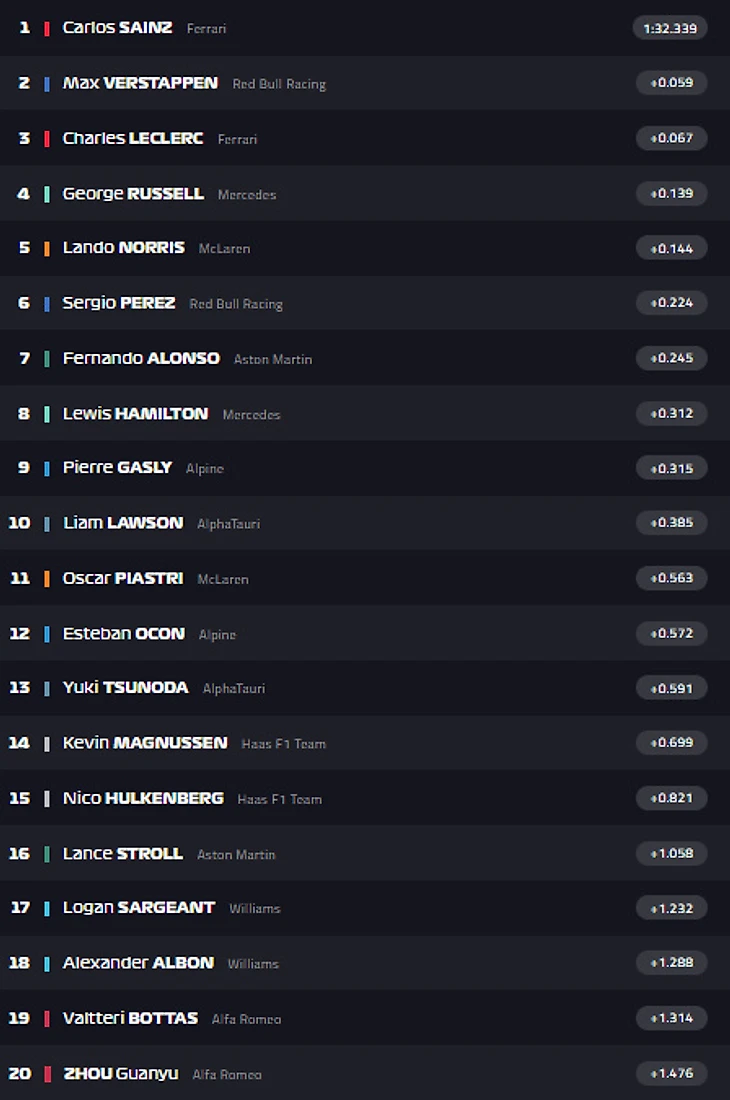Select the Red Bull Racing label beside Sergio Perez
The width and height of the screenshot is (730, 1100).
coord(236,304)
